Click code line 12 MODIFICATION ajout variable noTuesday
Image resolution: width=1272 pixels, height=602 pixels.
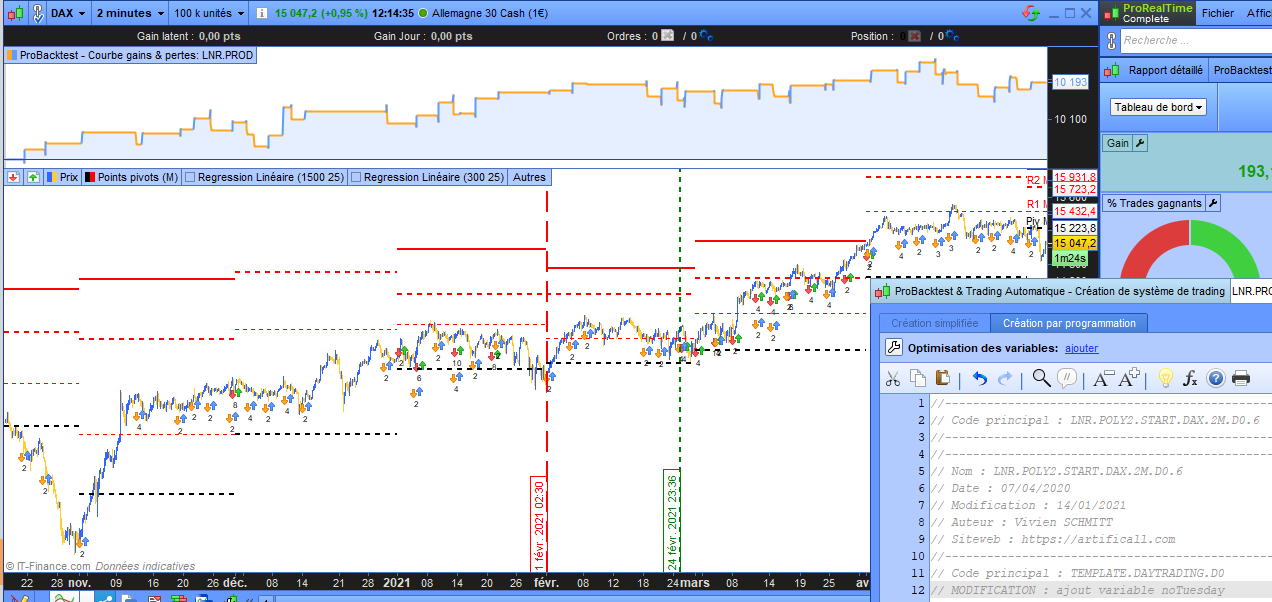pyautogui.click(x=1078, y=590)
